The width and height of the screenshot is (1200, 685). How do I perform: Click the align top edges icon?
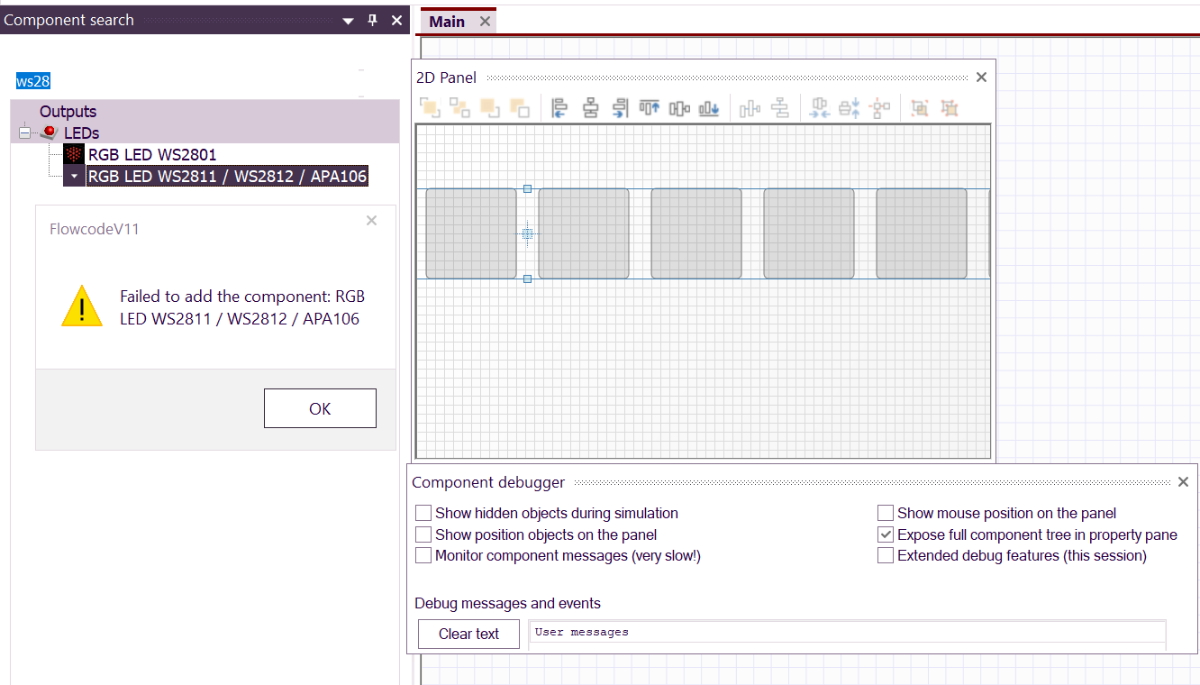650,108
